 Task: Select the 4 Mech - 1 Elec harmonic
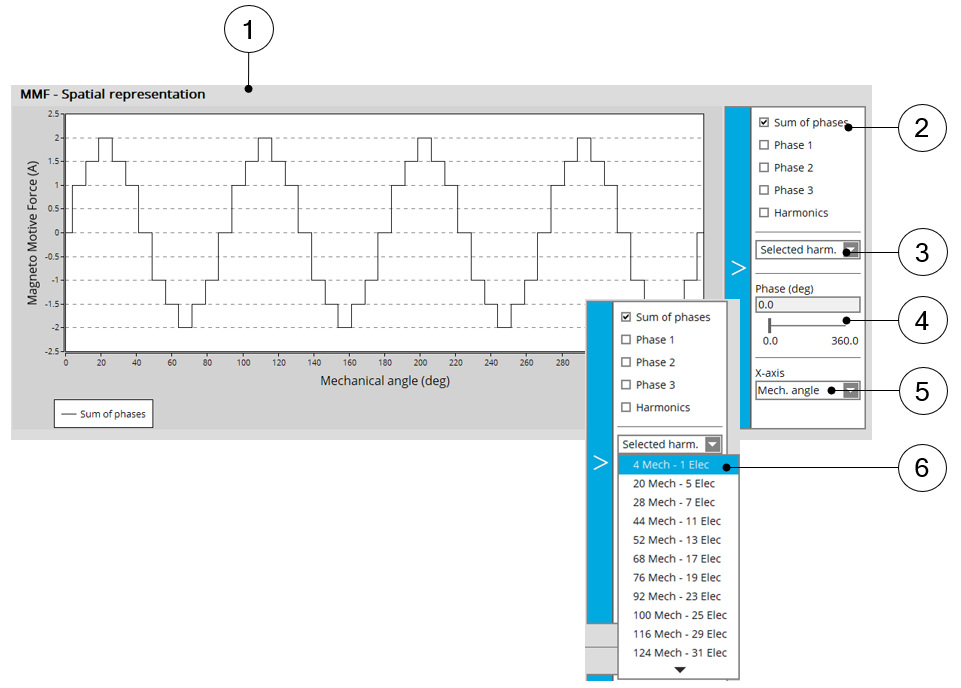[x=671, y=465]
